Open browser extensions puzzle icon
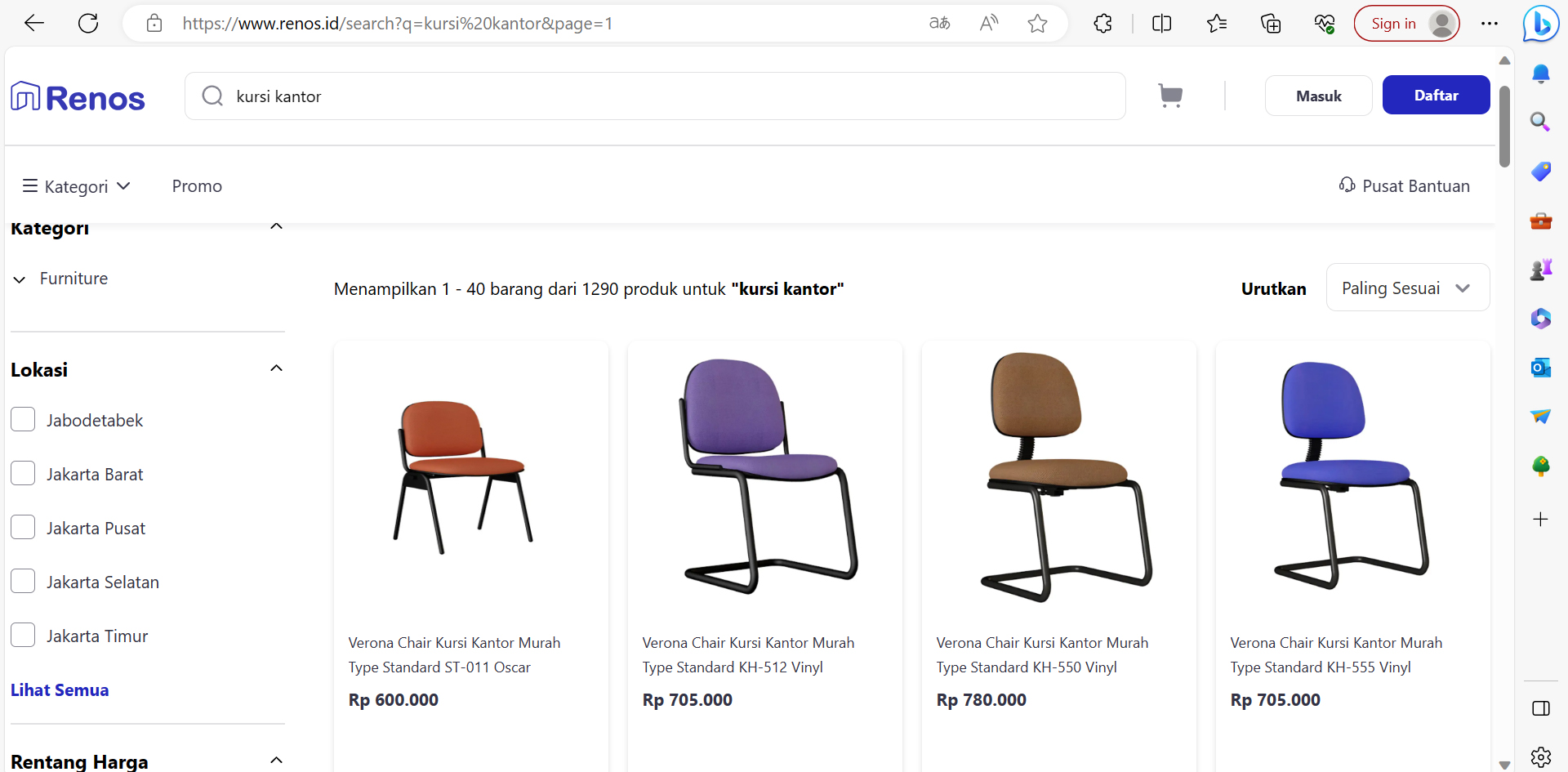1568x772 pixels. click(1102, 24)
